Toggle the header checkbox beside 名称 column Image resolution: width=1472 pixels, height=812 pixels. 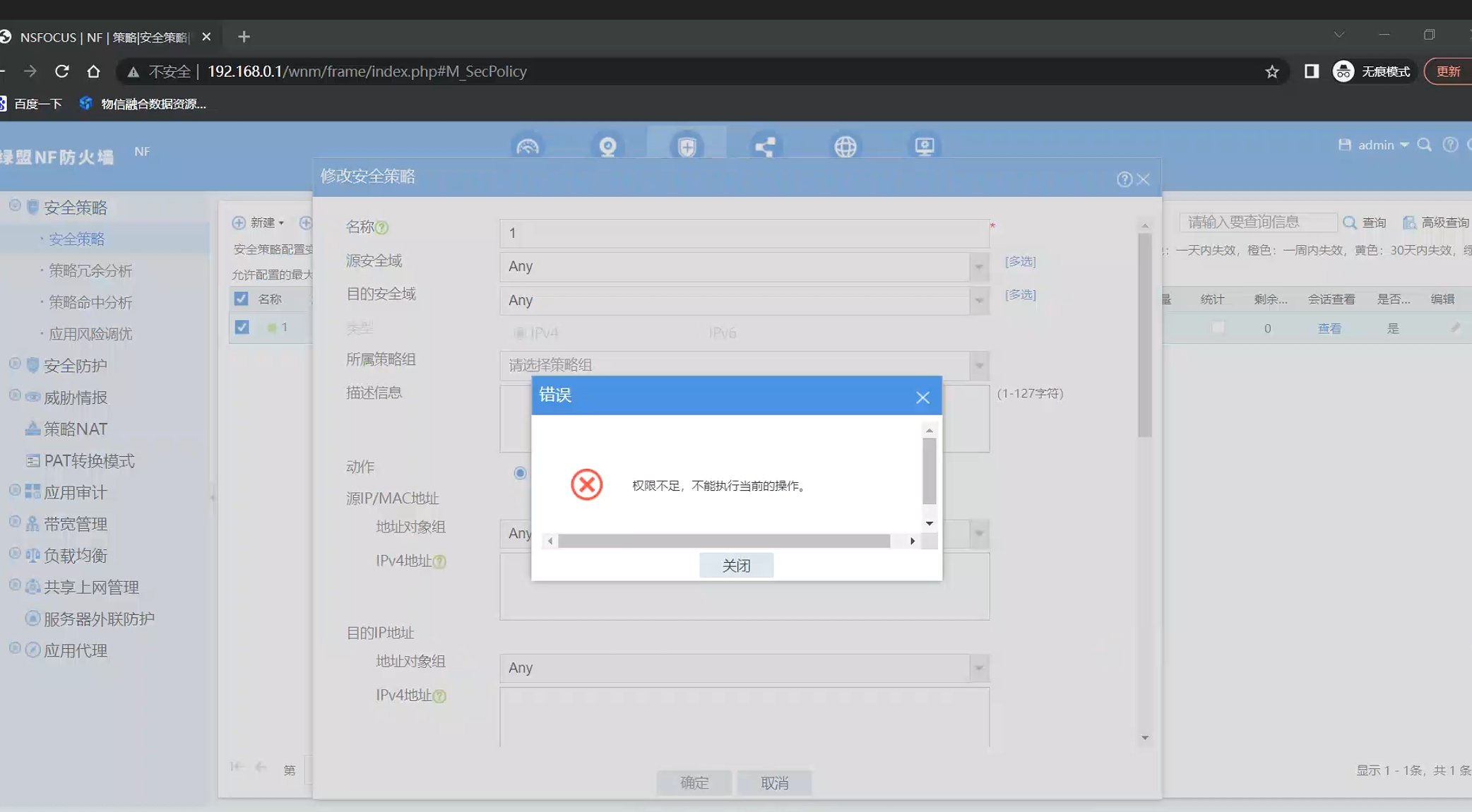(241, 299)
